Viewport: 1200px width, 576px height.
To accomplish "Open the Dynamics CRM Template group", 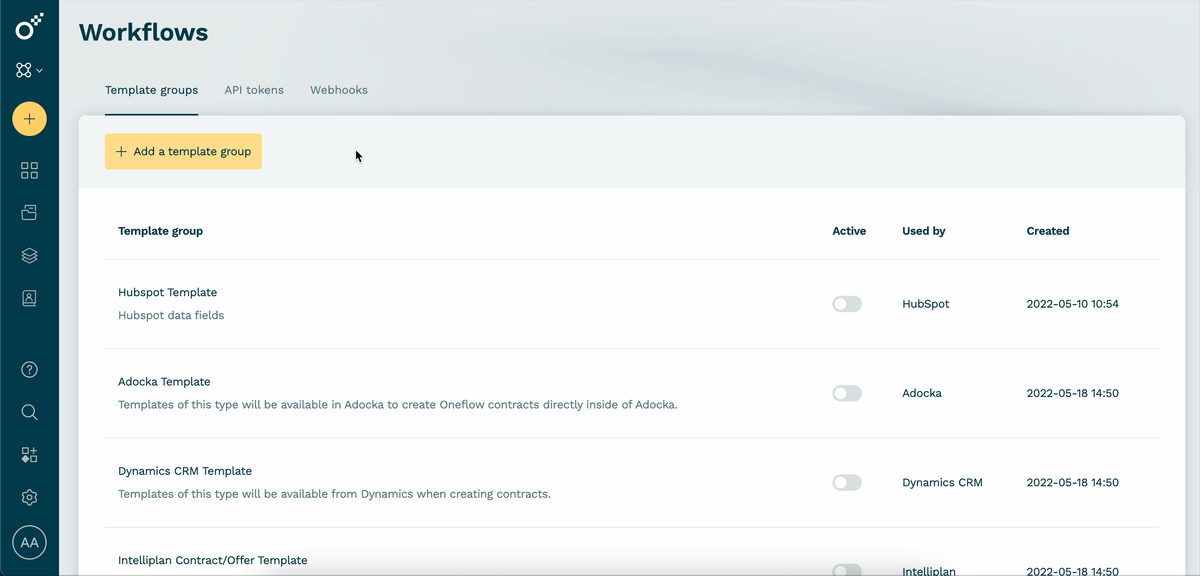I will click(x=185, y=471).
